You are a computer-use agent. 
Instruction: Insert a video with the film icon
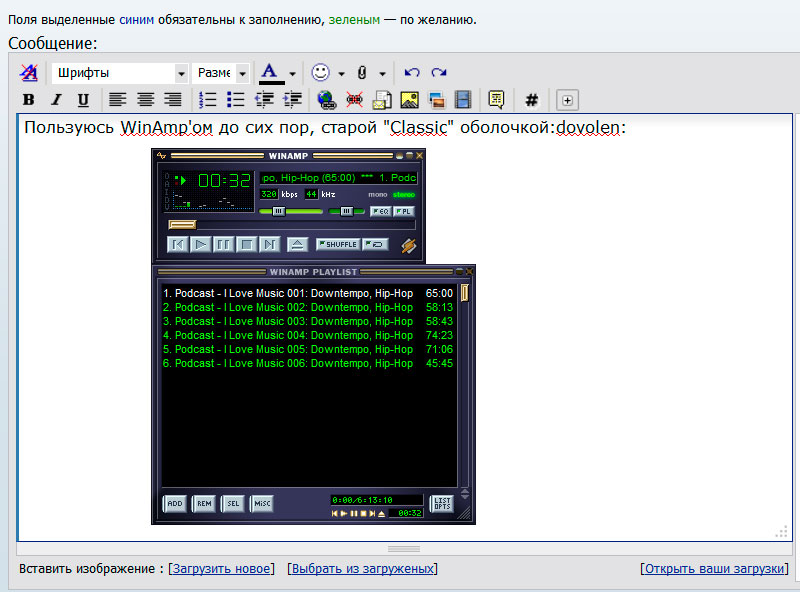(x=463, y=100)
